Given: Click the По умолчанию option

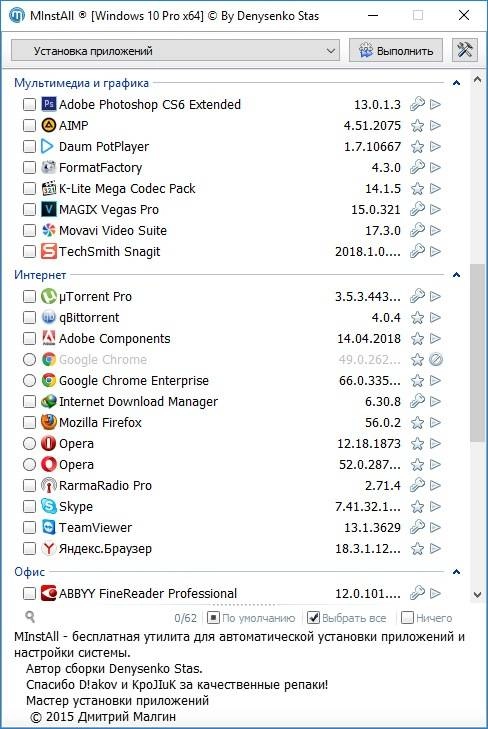Looking at the screenshot, I should 251,617.
